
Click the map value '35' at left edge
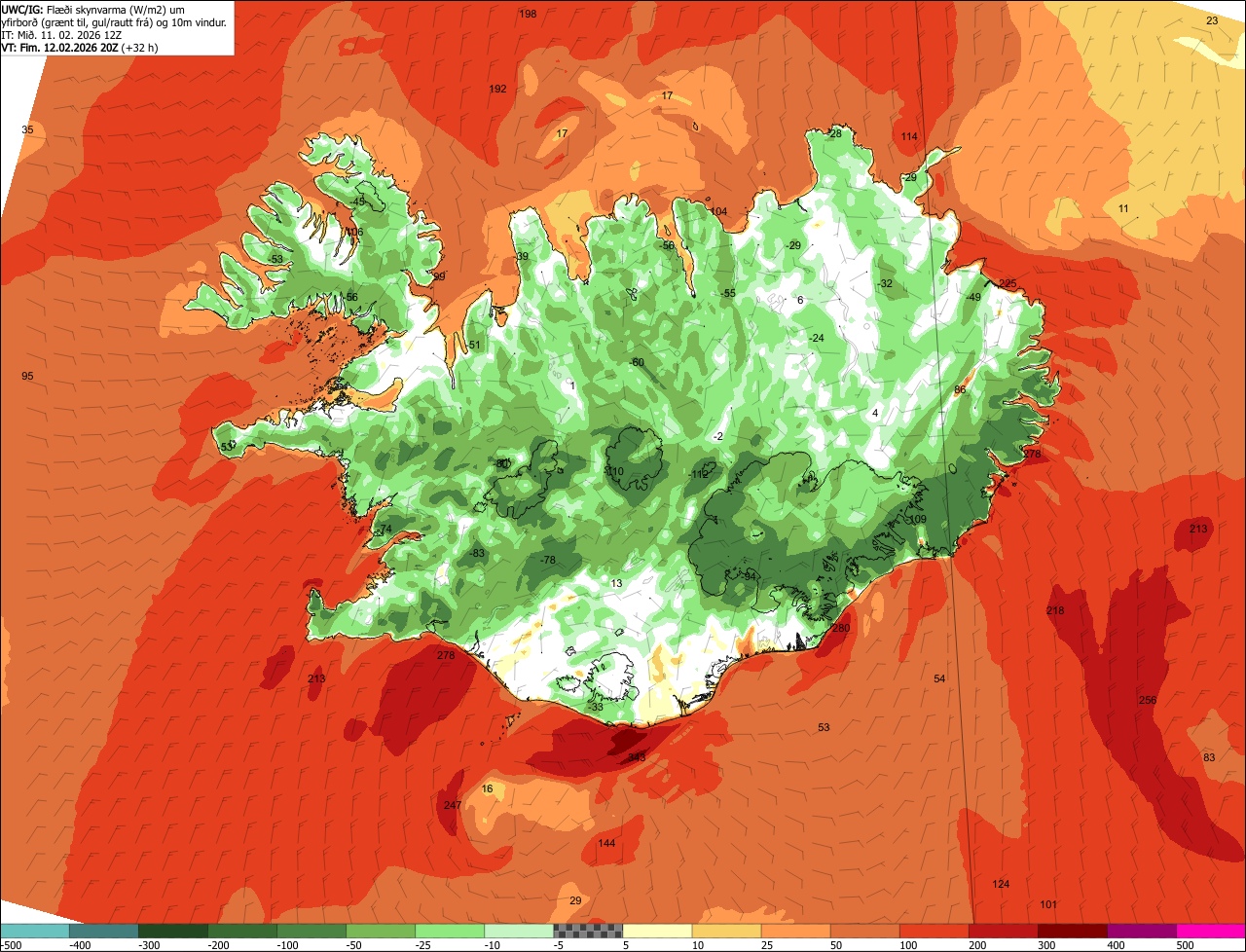[27, 129]
